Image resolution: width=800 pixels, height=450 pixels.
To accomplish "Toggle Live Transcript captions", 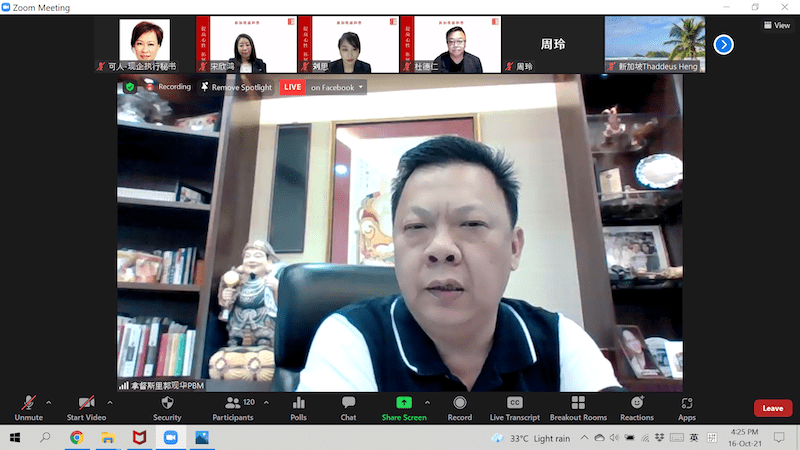I will click(x=515, y=408).
